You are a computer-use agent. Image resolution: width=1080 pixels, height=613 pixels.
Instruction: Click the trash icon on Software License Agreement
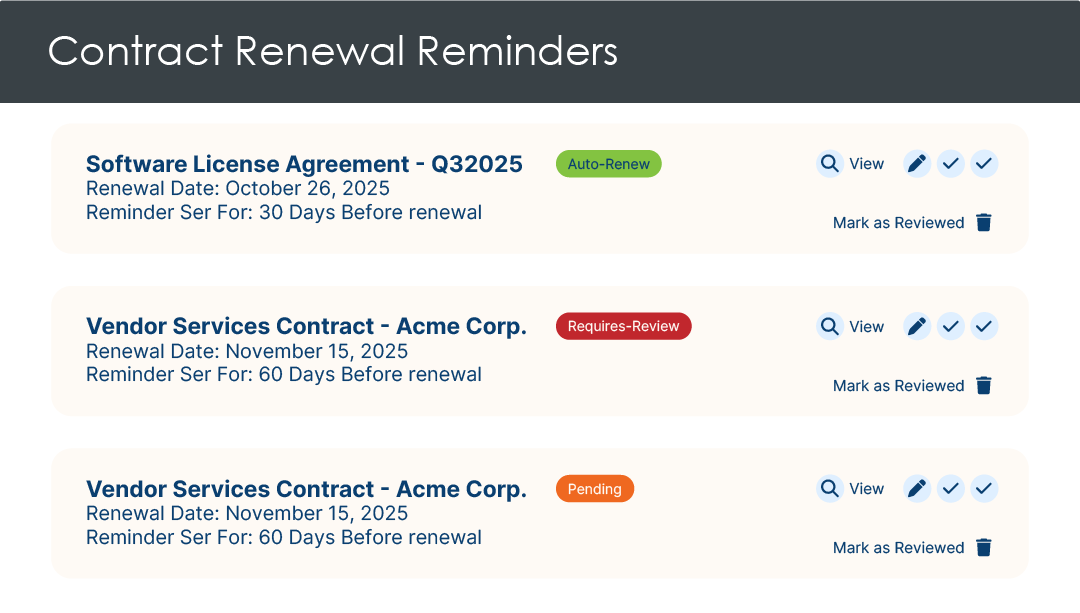tap(984, 222)
